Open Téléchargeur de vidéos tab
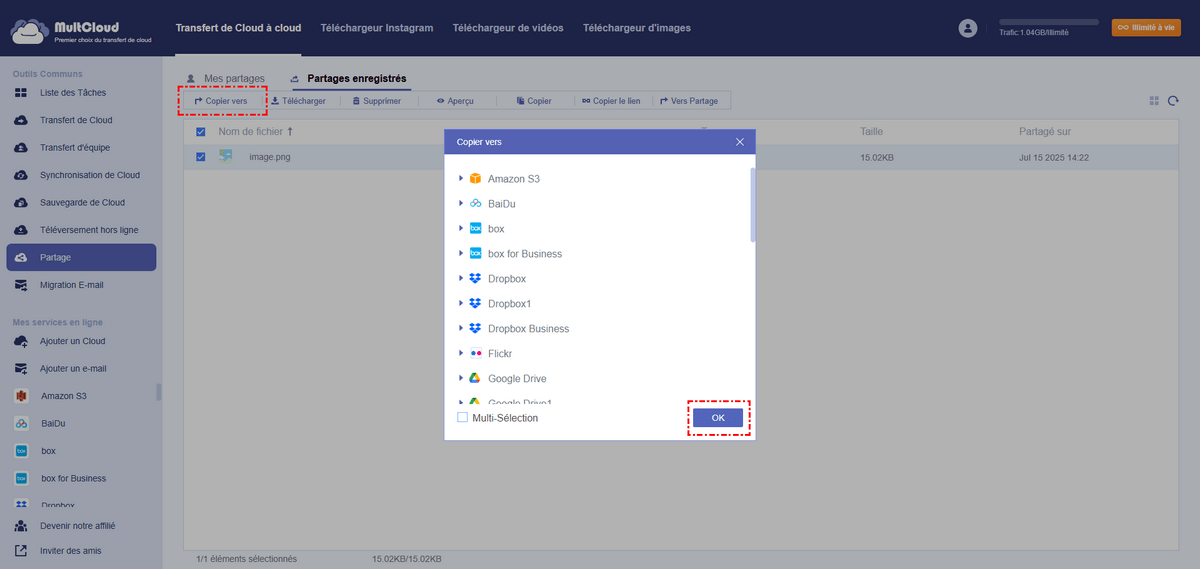Screen dimensions: 1200x569 508,28
